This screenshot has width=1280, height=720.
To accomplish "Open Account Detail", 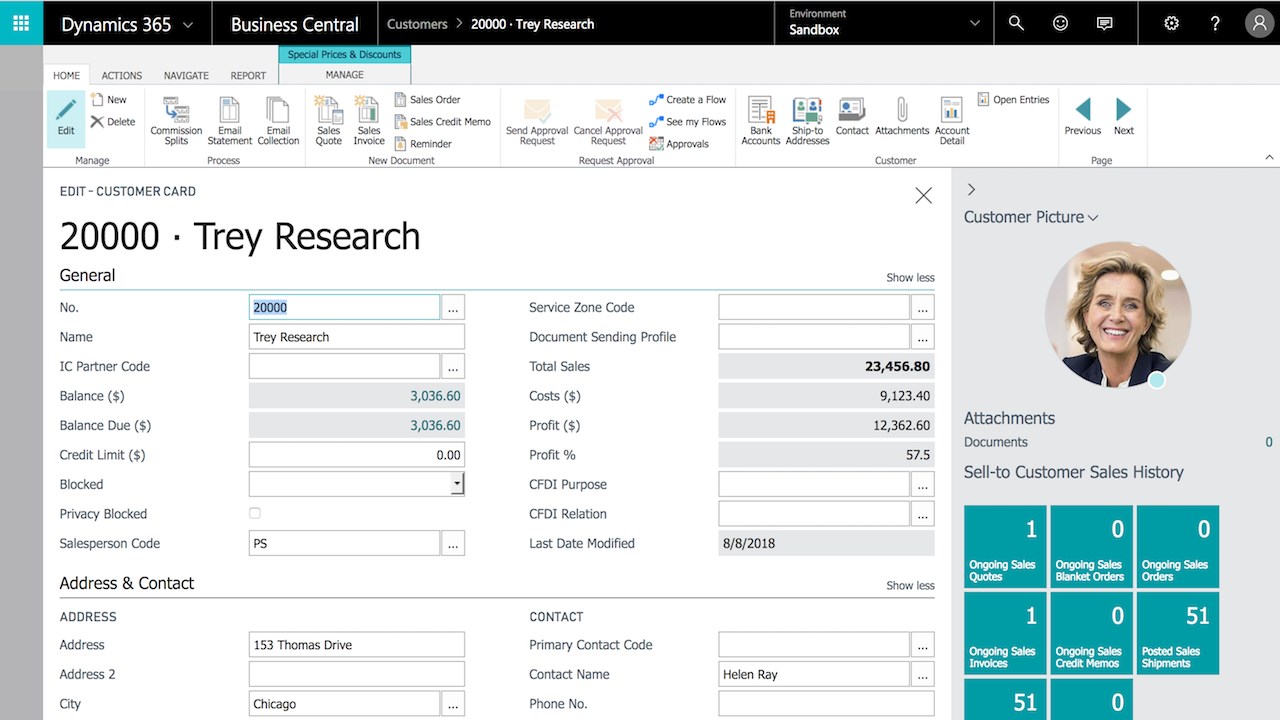I will pyautogui.click(x=952, y=121).
